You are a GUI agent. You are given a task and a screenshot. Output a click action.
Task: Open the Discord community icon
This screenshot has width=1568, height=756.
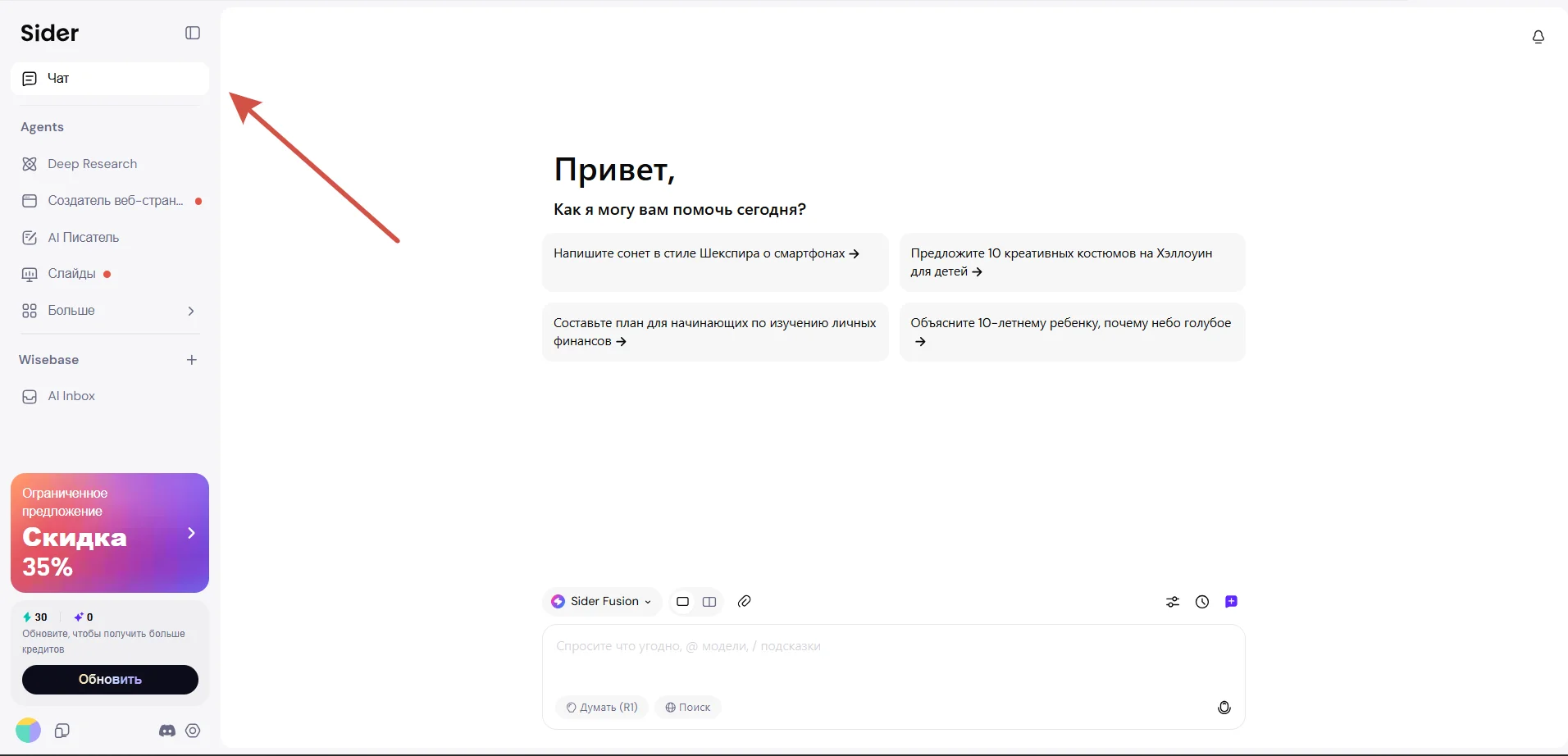pyautogui.click(x=167, y=731)
